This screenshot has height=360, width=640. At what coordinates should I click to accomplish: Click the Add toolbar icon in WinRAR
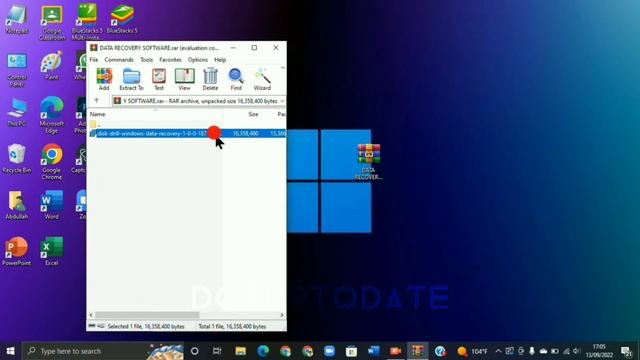(104, 79)
